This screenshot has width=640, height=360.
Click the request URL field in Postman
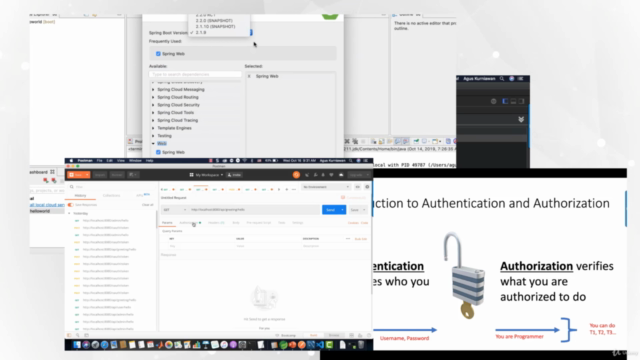pos(254,210)
